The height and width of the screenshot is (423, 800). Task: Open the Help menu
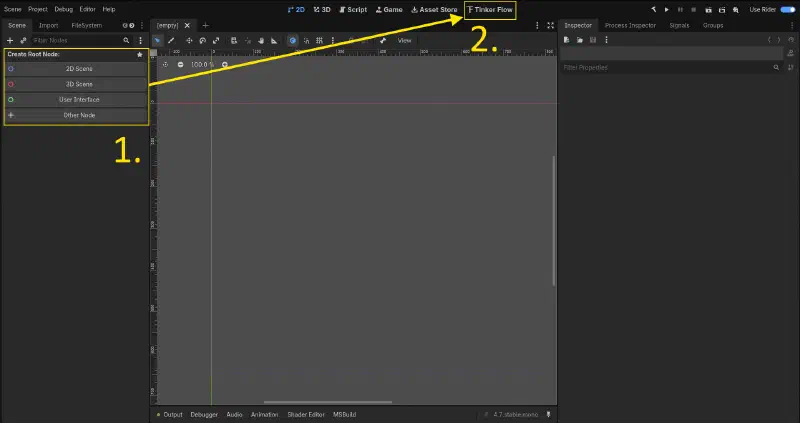pyautogui.click(x=109, y=9)
